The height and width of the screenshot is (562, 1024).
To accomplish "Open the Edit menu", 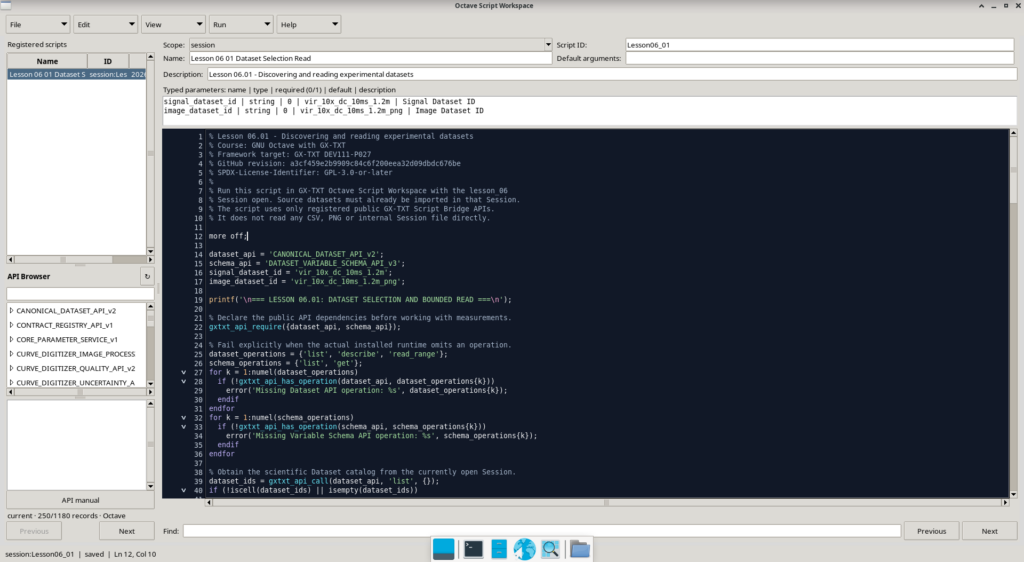I will pos(105,25).
